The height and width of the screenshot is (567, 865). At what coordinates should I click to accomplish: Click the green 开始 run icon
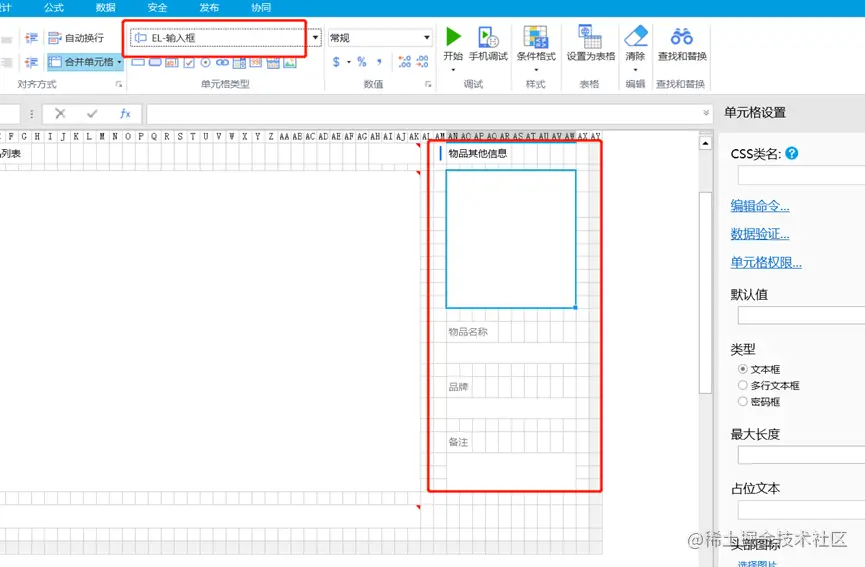click(x=453, y=36)
